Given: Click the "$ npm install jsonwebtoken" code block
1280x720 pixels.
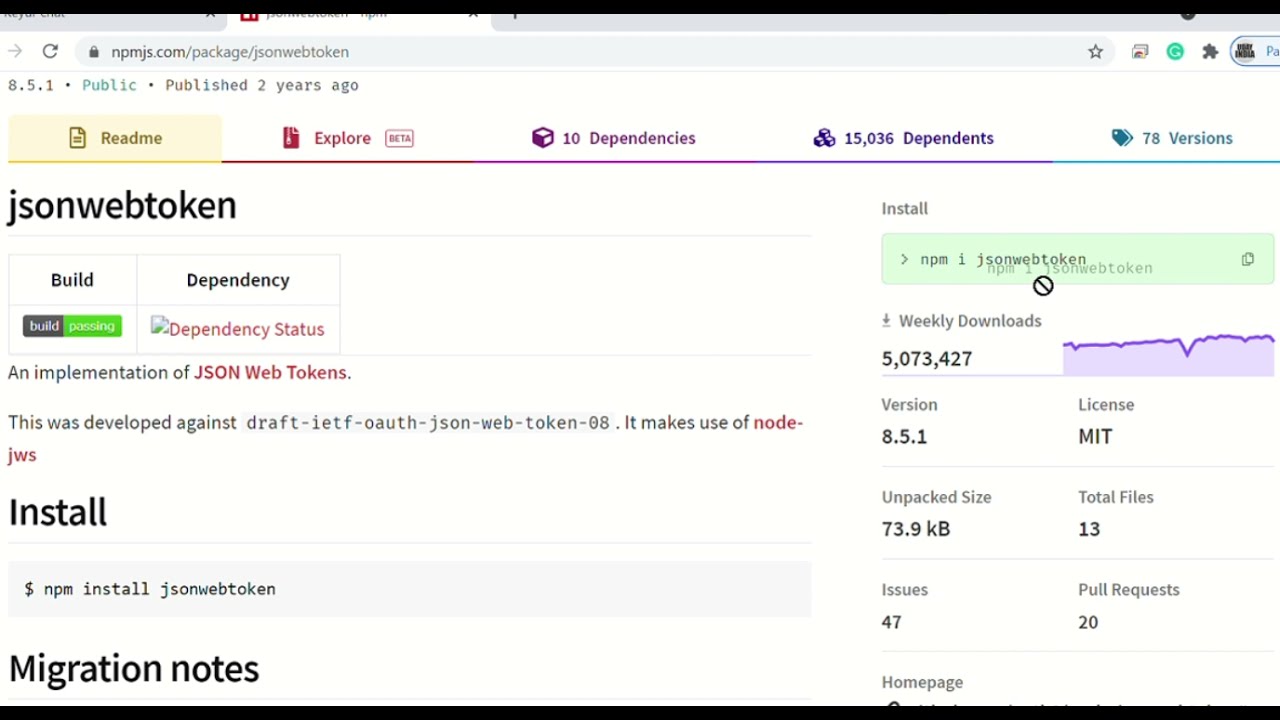Looking at the screenshot, I should click(x=409, y=589).
